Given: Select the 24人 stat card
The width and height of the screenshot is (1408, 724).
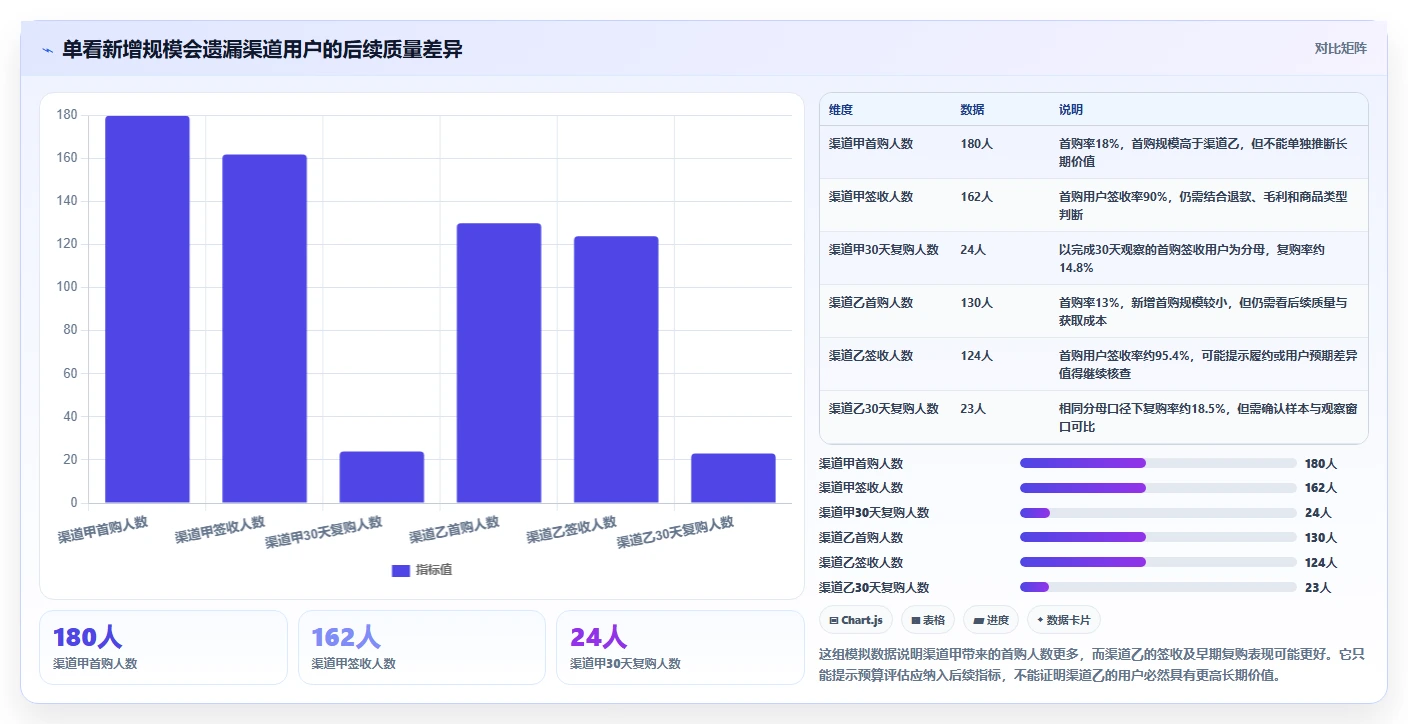Looking at the screenshot, I should pos(680,647).
